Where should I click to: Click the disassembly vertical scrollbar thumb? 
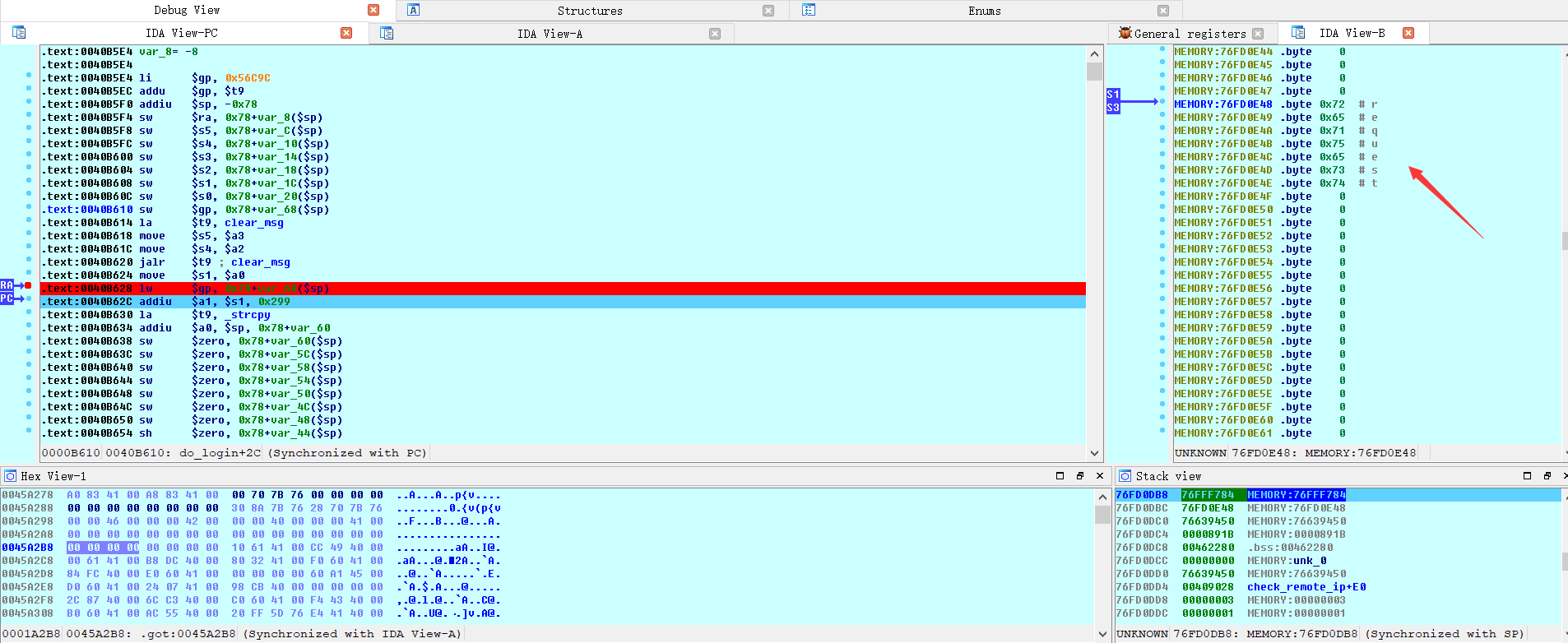(x=1094, y=72)
